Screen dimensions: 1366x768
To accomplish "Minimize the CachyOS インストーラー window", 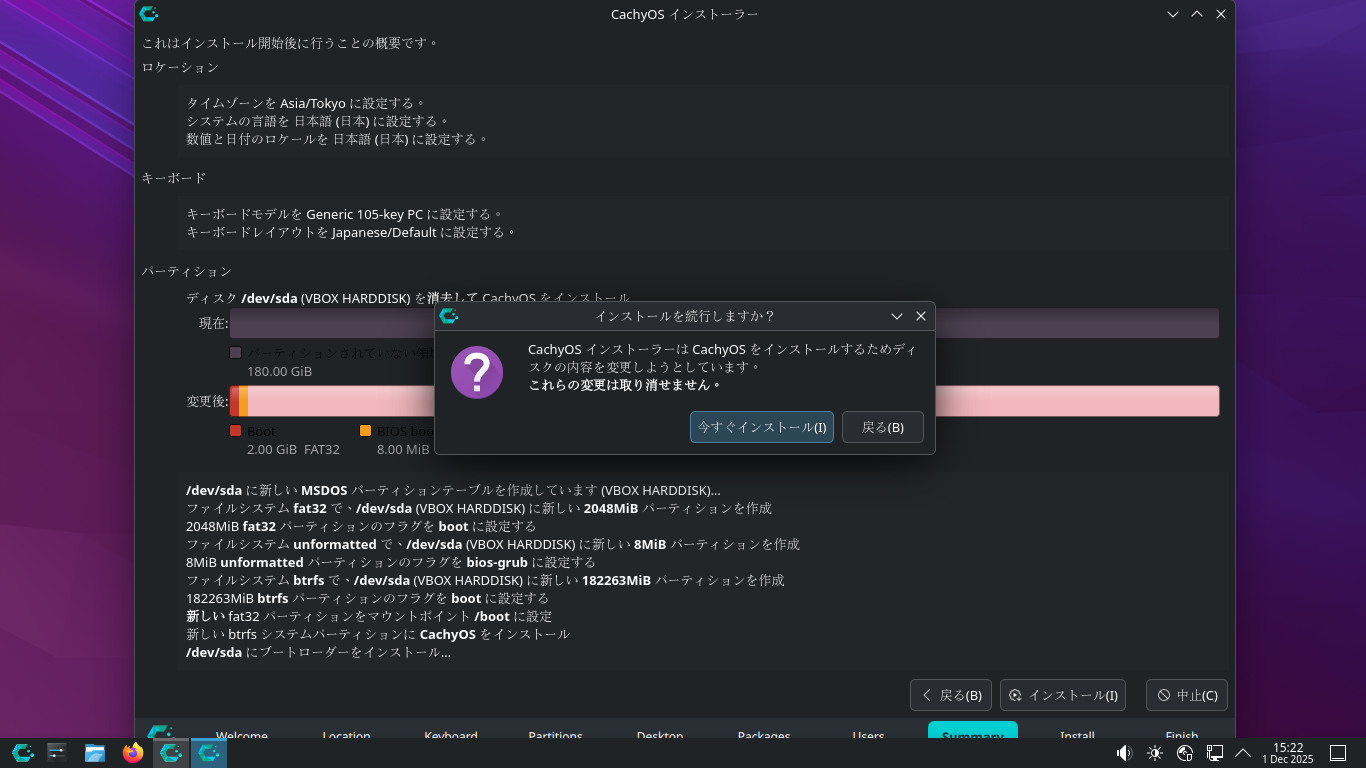I will [1173, 14].
